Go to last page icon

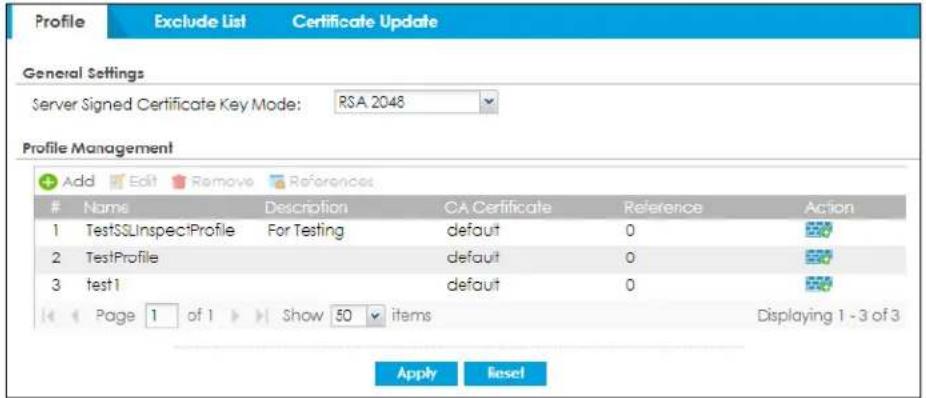[x=262, y=317]
